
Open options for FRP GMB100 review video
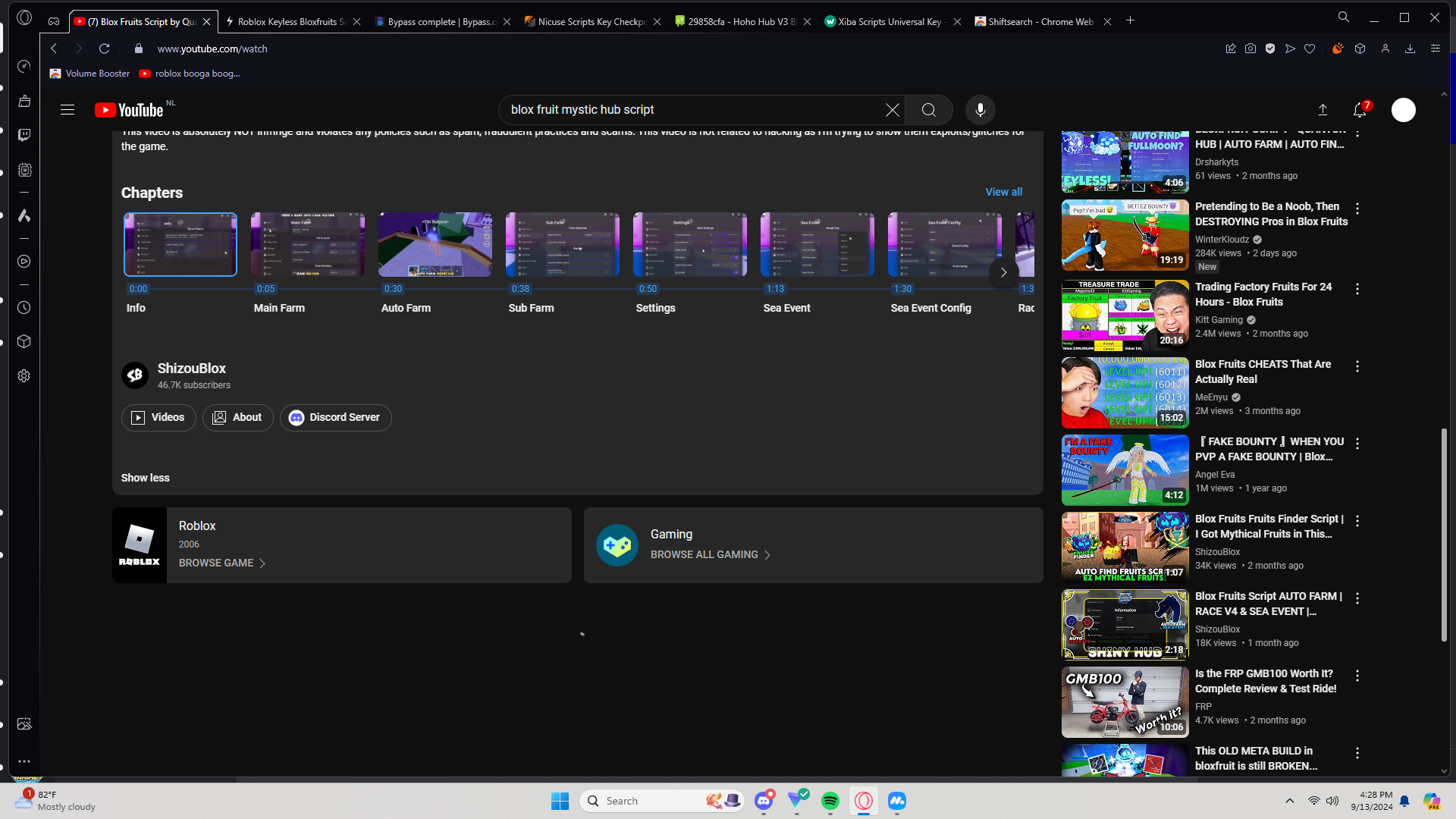1357,676
